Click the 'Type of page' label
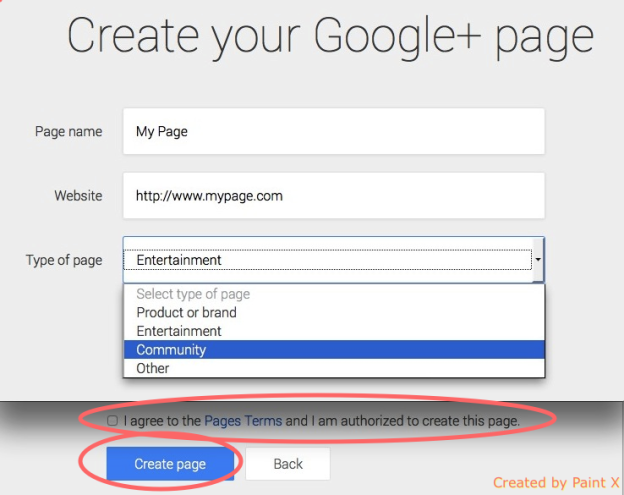The image size is (624, 495). 64,260
